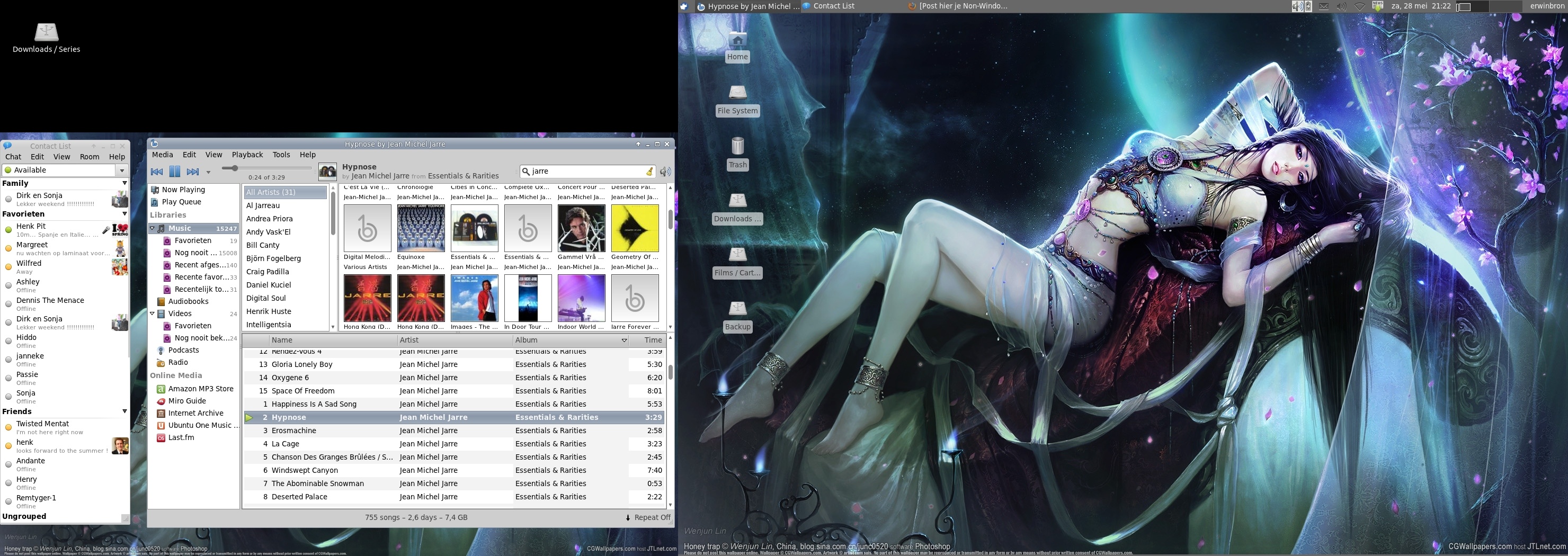Open the Playback menu
Image resolution: width=1568 pixels, height=556 pixels.
[x=247, y=155]
